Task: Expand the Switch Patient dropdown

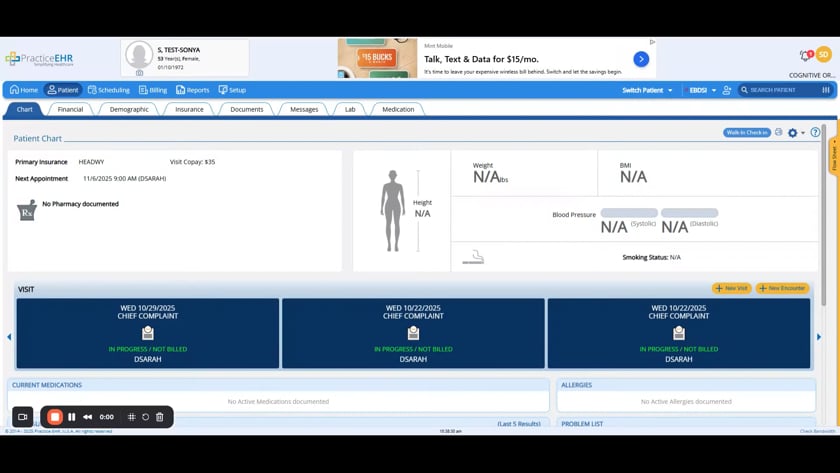Action: click(647, 90)
